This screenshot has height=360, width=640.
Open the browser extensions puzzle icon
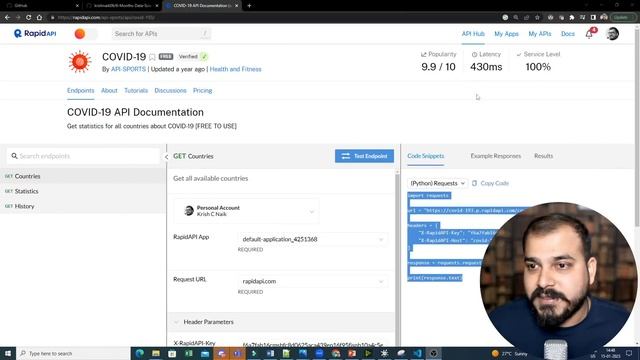click(572, 18)
